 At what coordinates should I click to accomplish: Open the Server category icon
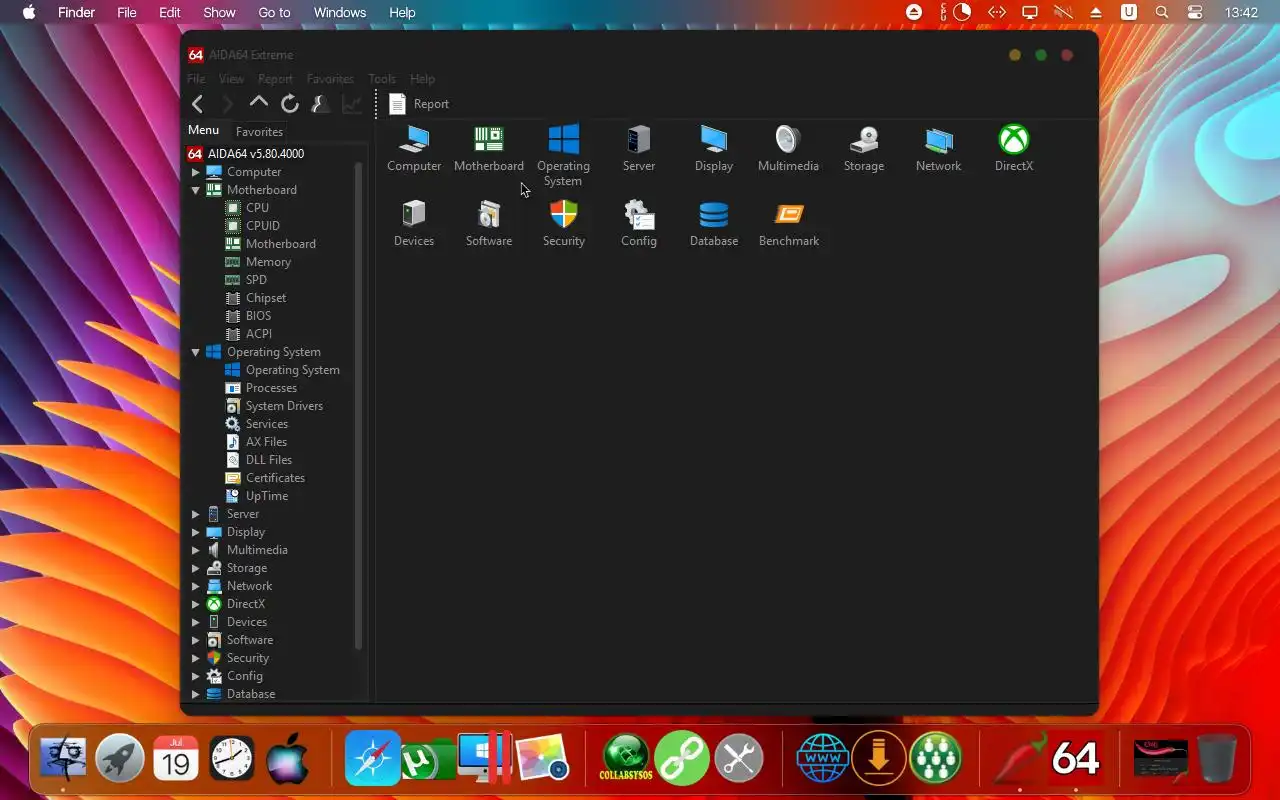(639, 140)
